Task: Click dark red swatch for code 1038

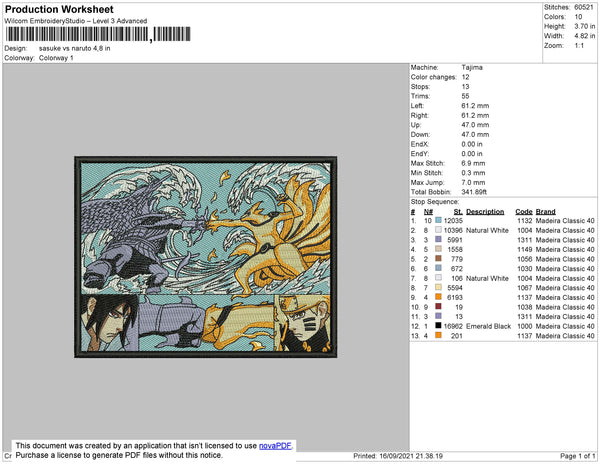Action: 438,306
